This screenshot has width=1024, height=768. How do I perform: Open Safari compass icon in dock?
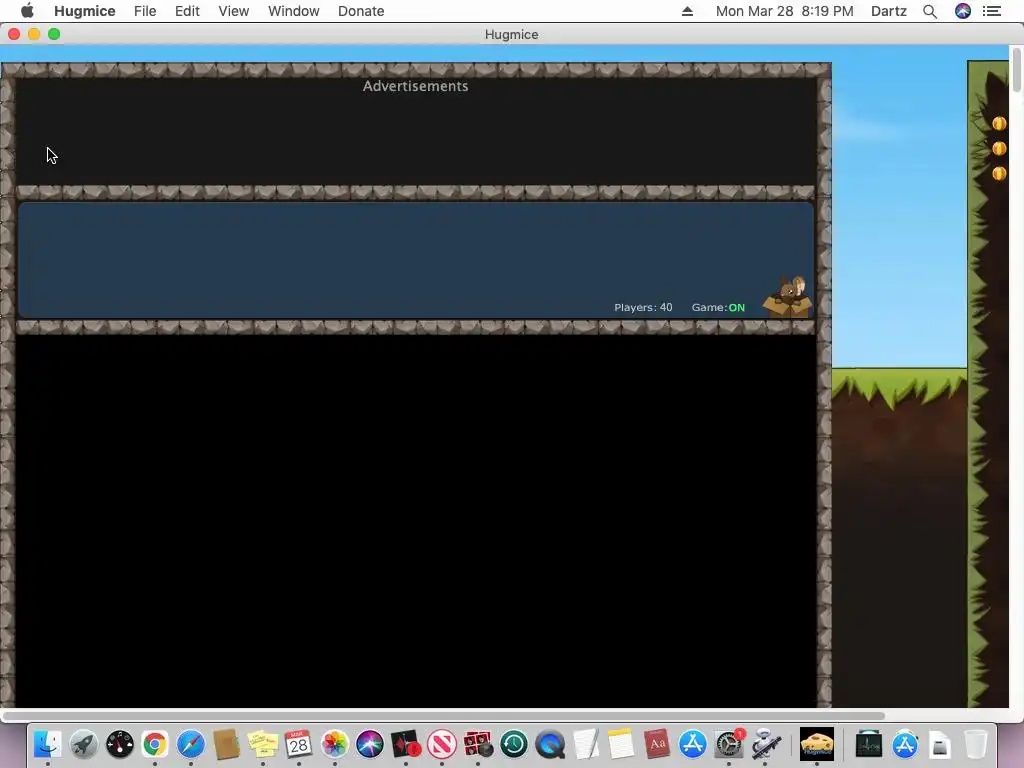[191, 744]
